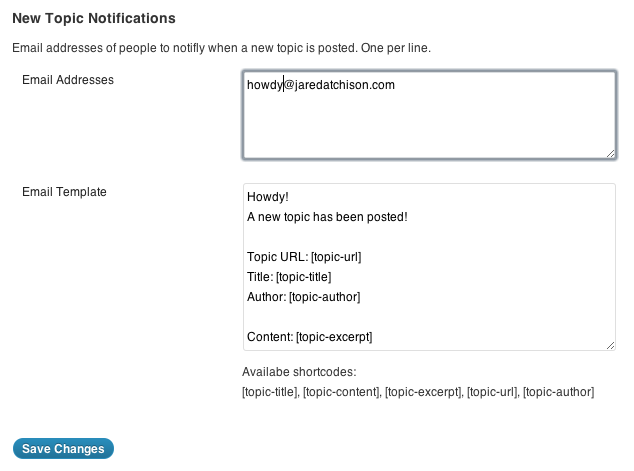Viewport: 634px width, 471px height.
Task: Grab the Email Addresses textarea resize handle
Action: tap(610, 152)
